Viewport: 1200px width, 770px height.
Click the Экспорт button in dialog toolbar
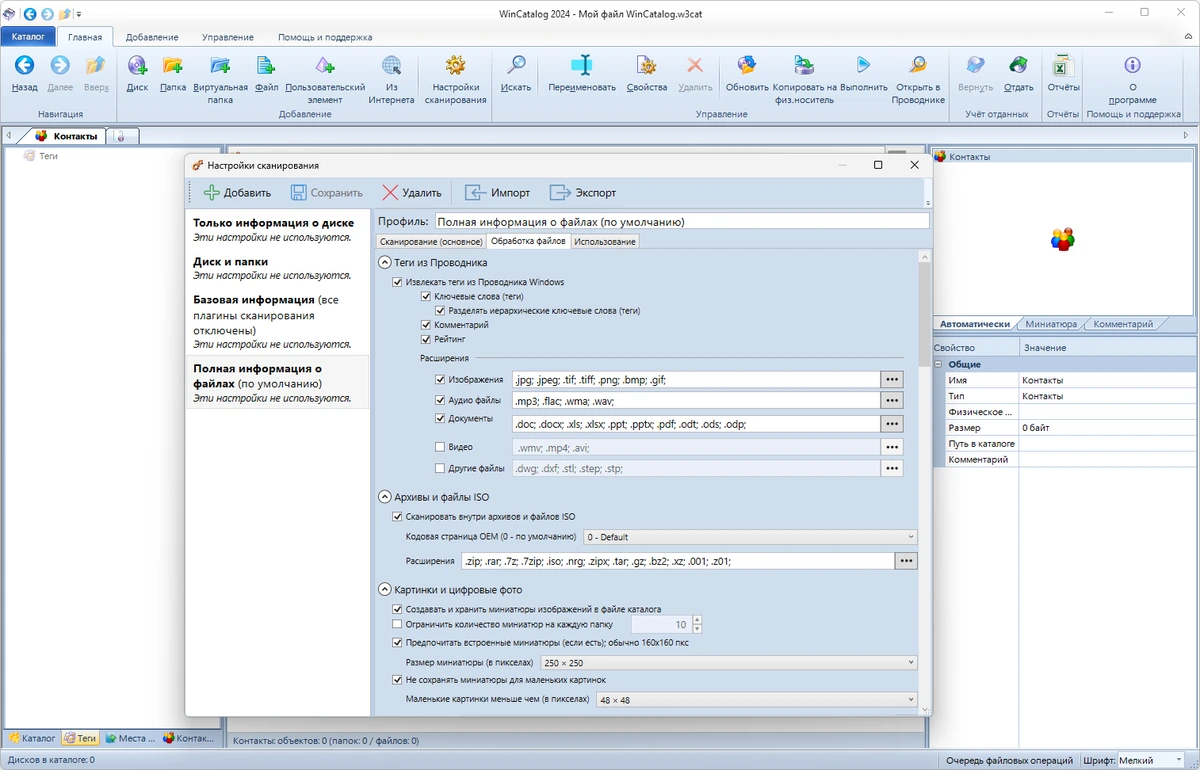pyautogui.click(x=583, y=193)
